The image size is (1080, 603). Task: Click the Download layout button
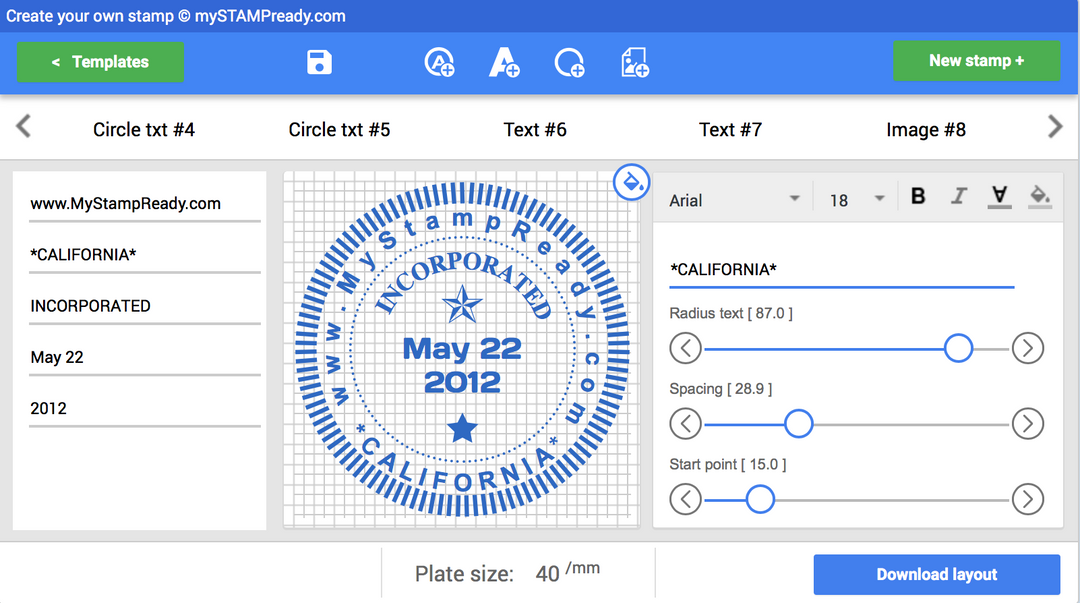pos(936,574)
